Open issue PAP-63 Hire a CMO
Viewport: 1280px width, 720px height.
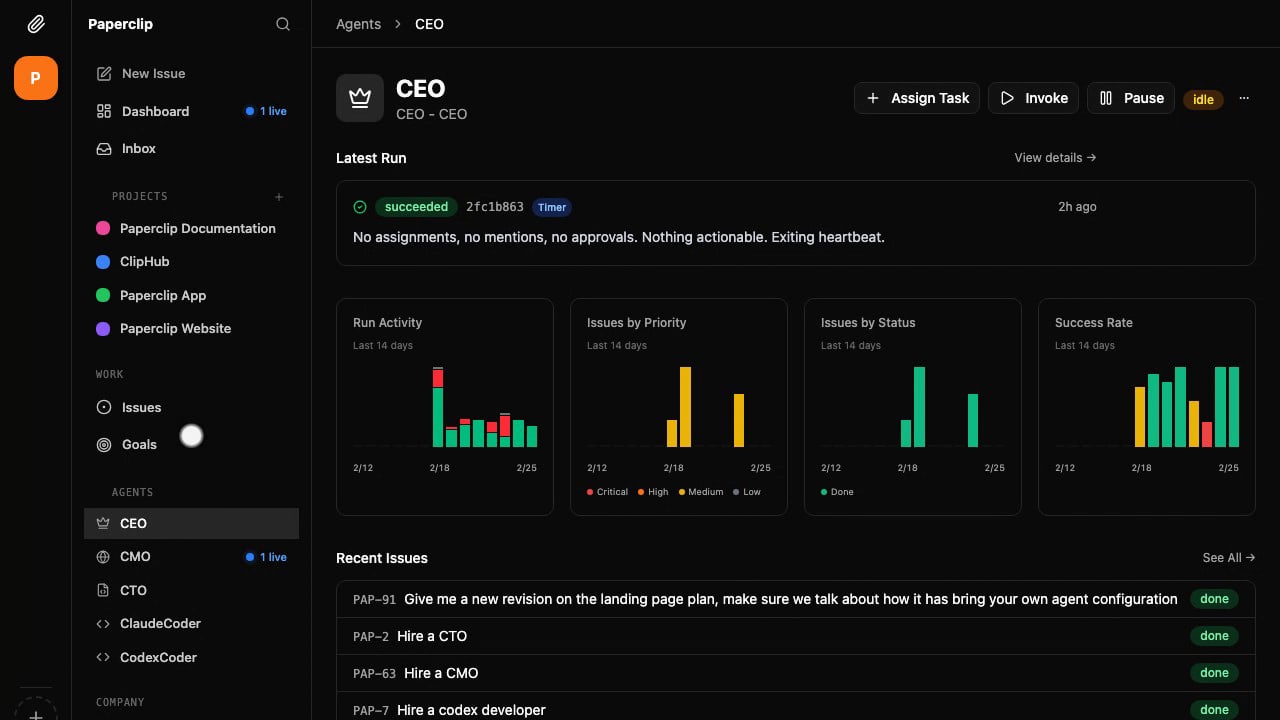(796, 673)
